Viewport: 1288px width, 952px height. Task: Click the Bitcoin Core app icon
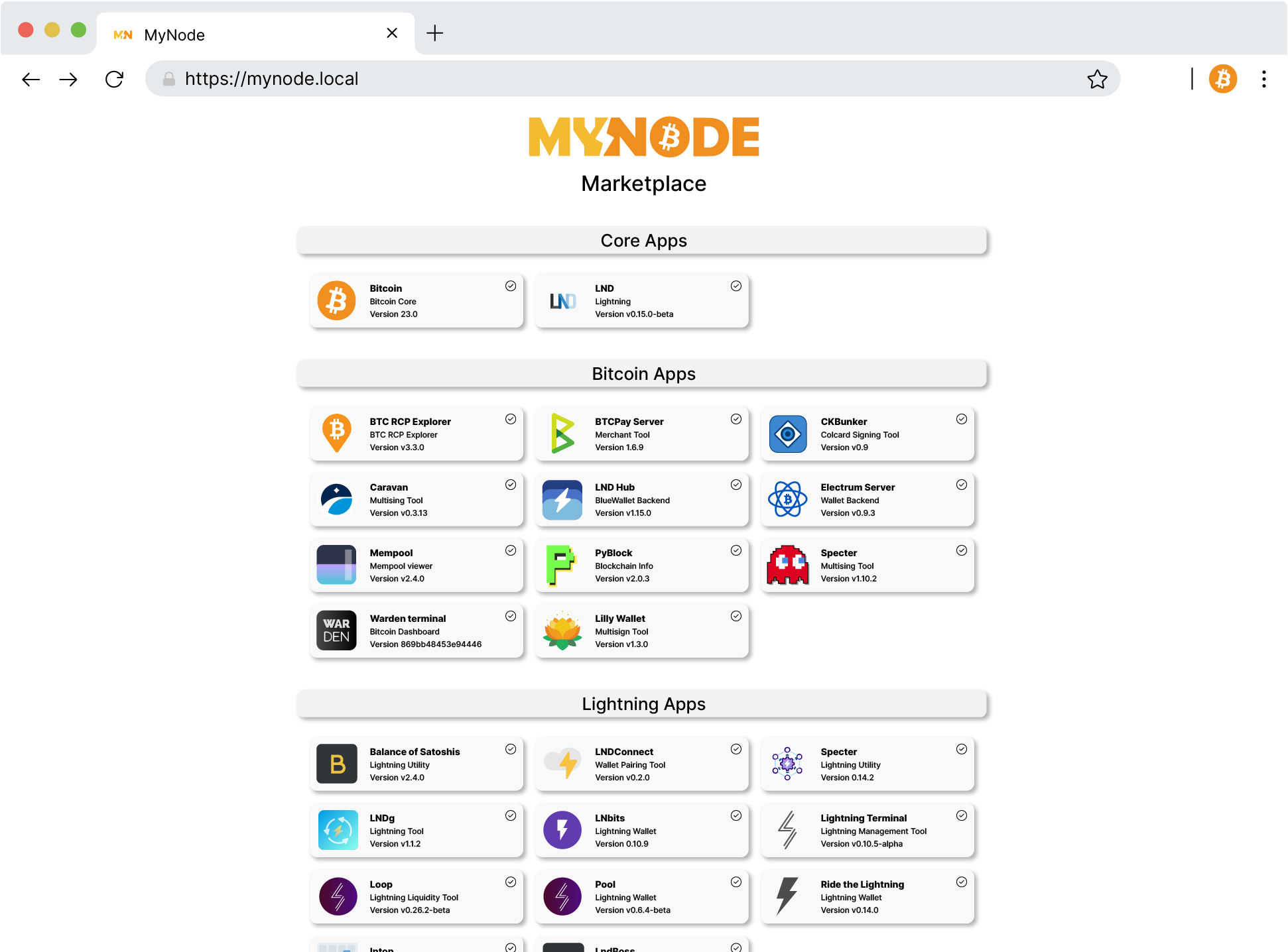pyautogui.click(x=336, y=301)
